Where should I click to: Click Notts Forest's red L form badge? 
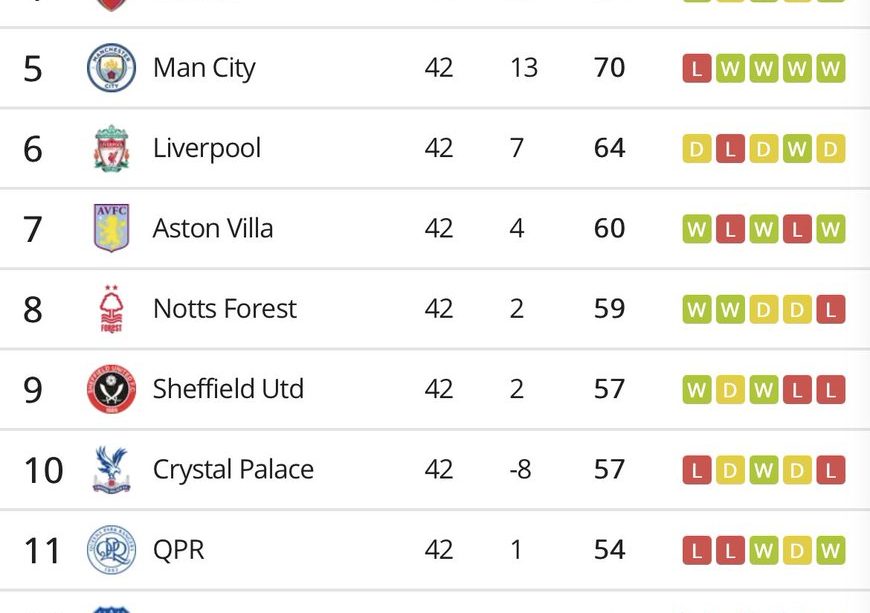pyautogui.click(x=830, y=310)
